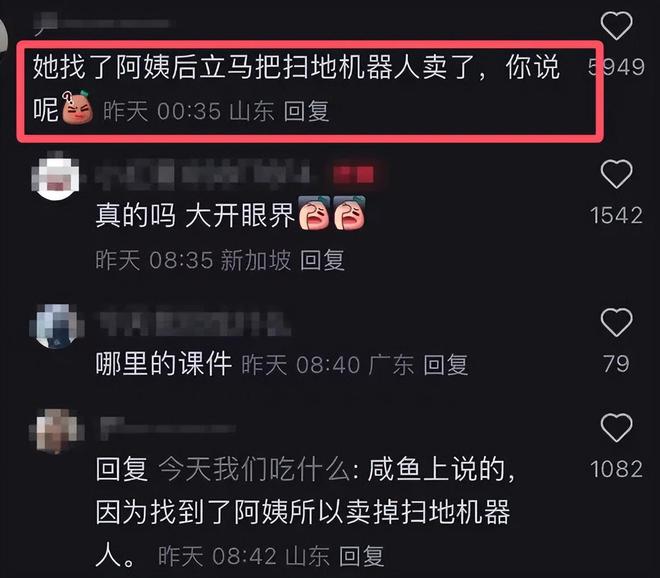Reply to the 昨天 08:42 山东 comment

coord(362,556)
